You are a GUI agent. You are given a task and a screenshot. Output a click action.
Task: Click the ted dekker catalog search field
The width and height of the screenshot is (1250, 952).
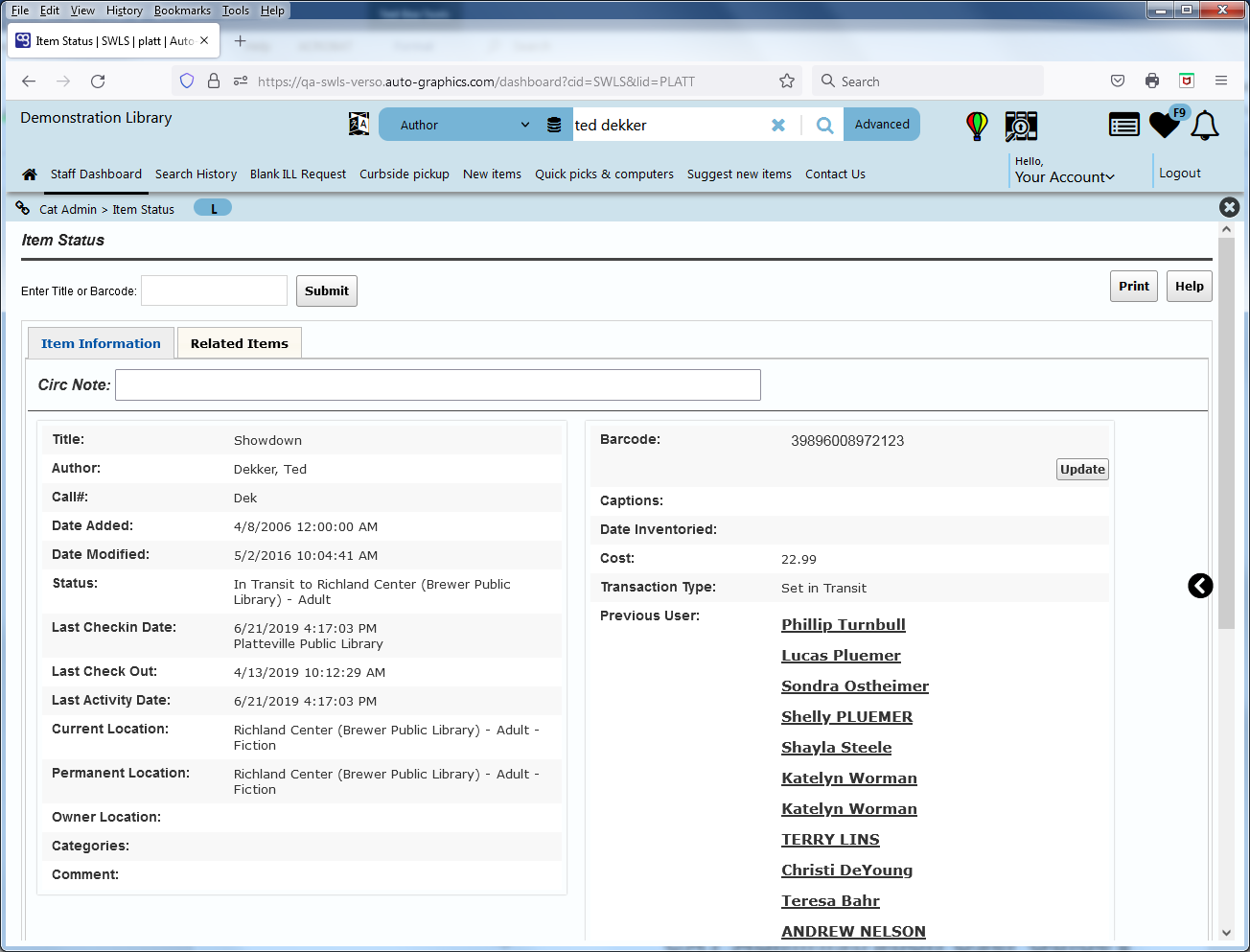(669, 125)
